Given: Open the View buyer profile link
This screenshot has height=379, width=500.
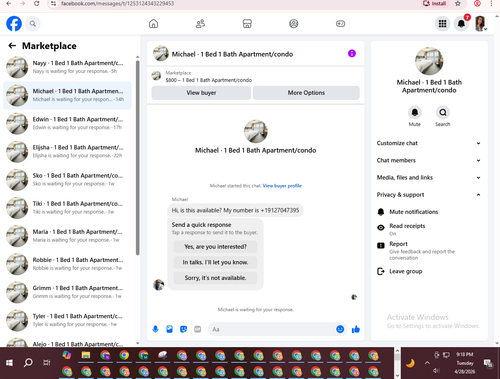Looking at the screenshot, I should point(282,186).
